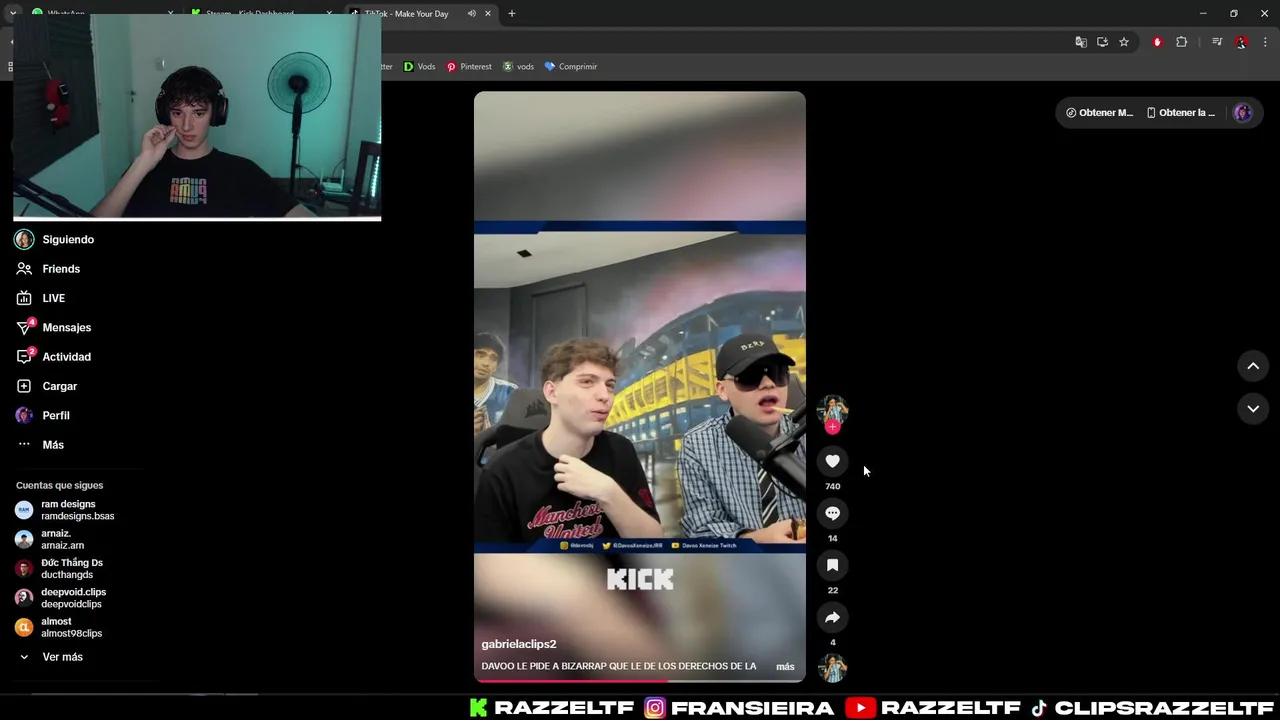Go to previous video with up arrow
1280x720 pixels.
(x=1253, y=366)
